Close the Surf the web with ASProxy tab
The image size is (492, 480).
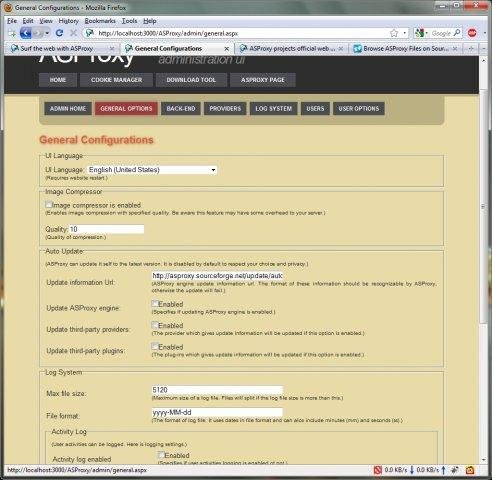pos(112,49)
